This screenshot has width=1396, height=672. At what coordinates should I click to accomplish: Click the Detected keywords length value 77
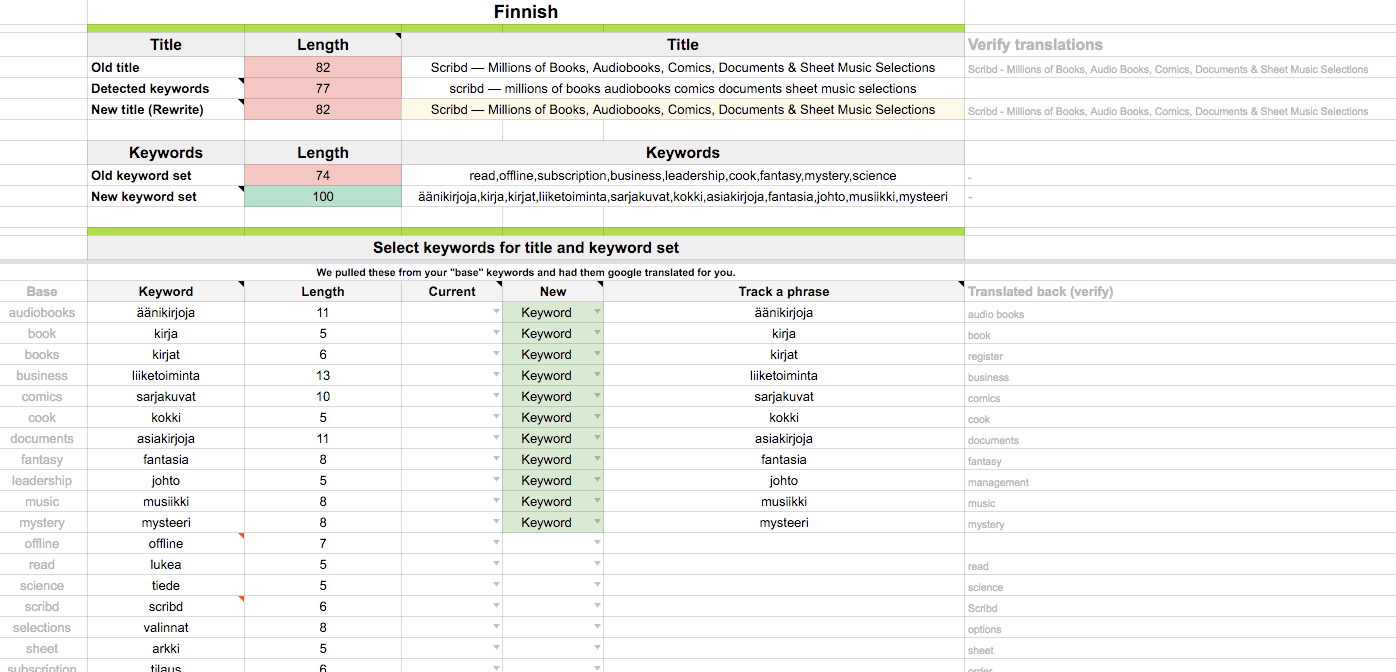tap(323, 88)
